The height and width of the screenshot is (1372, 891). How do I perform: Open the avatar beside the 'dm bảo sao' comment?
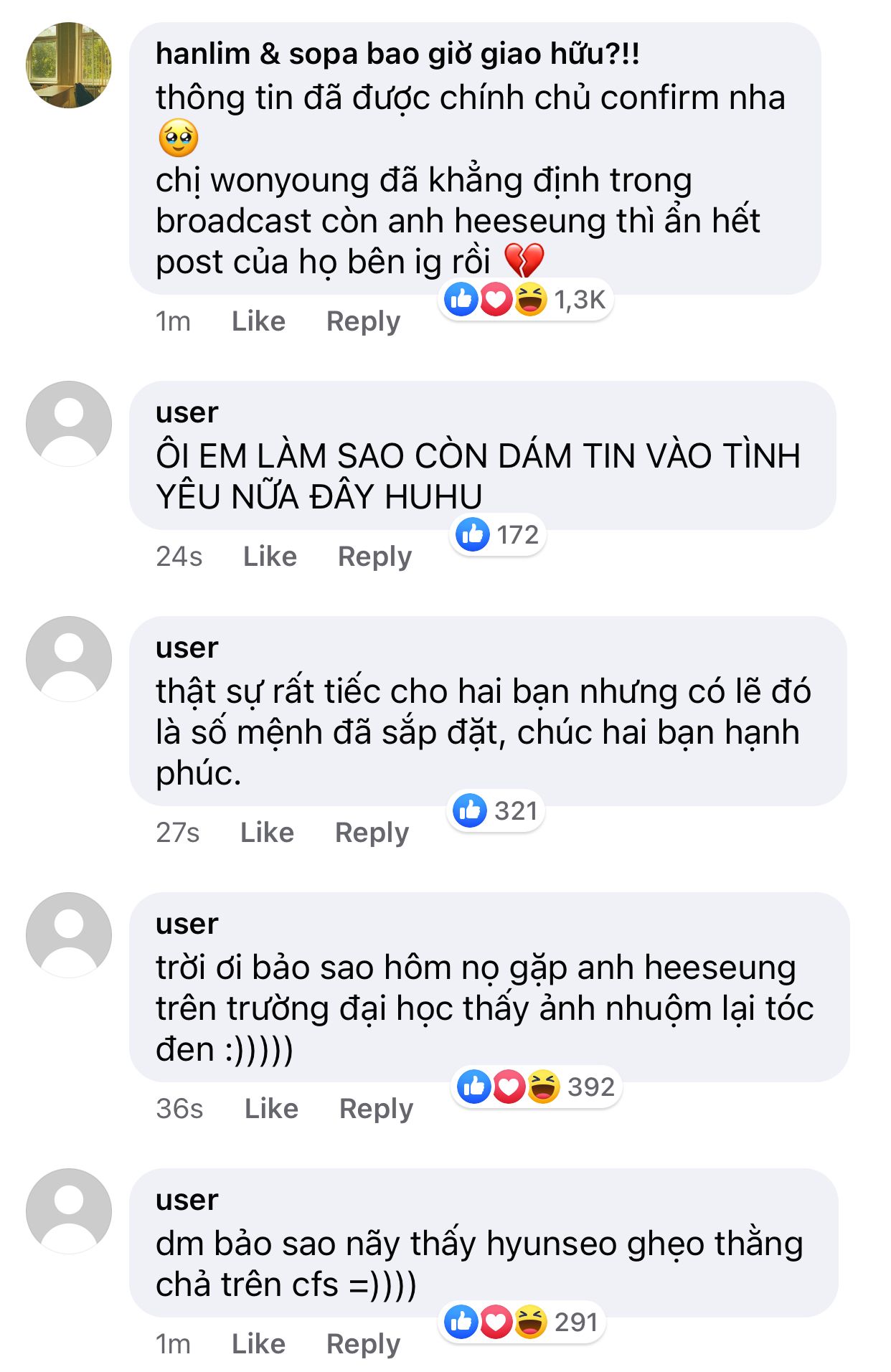[x=69, y=1211]
